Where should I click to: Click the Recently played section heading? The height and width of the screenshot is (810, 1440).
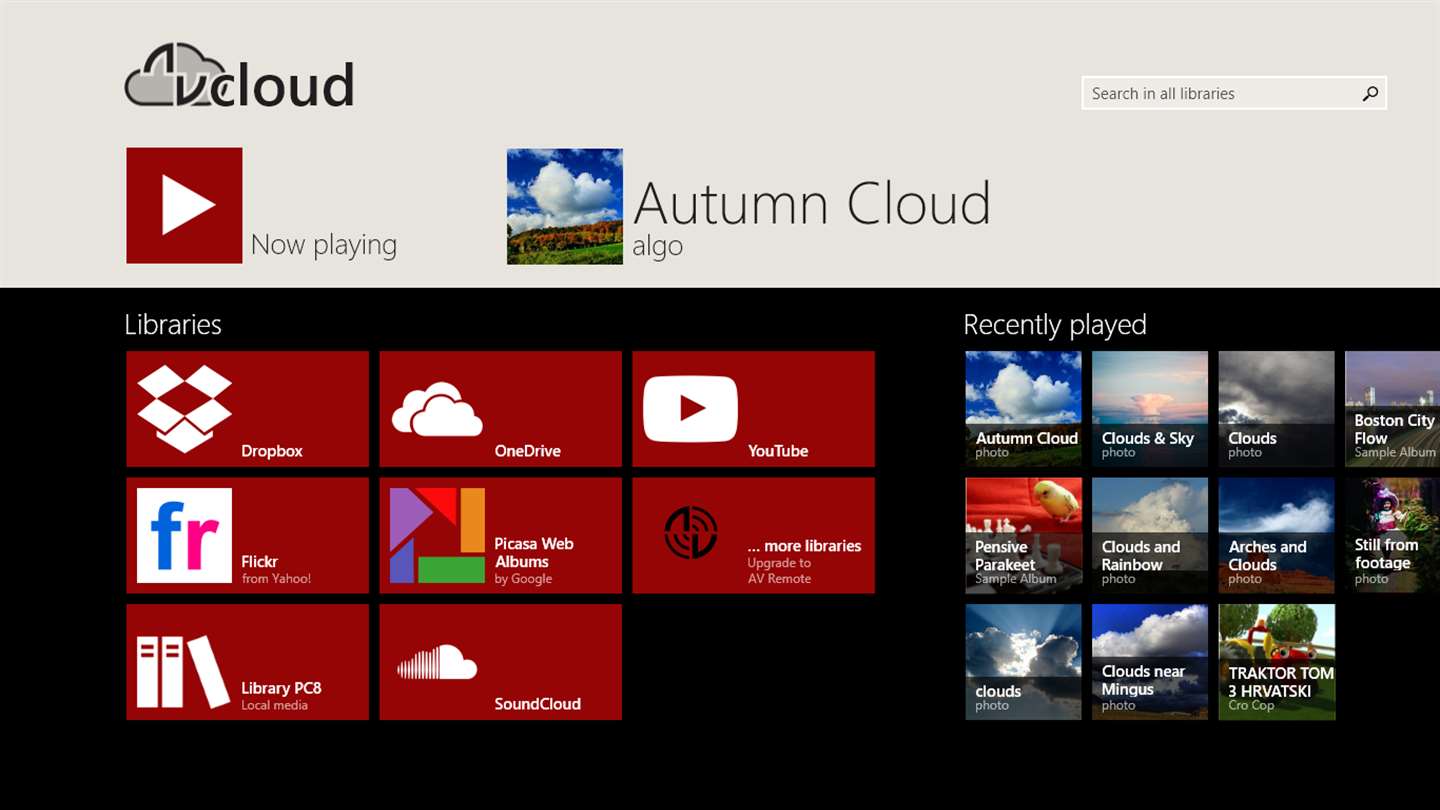(x=1055, y=325)
